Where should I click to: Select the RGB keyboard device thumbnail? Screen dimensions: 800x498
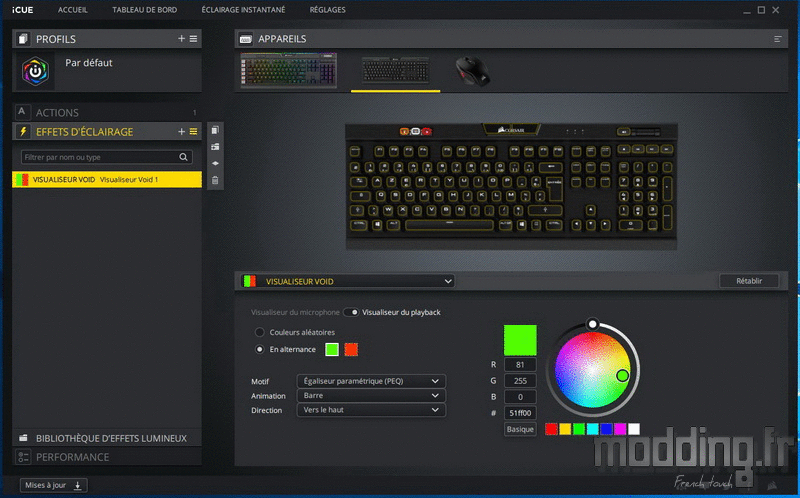288,70
